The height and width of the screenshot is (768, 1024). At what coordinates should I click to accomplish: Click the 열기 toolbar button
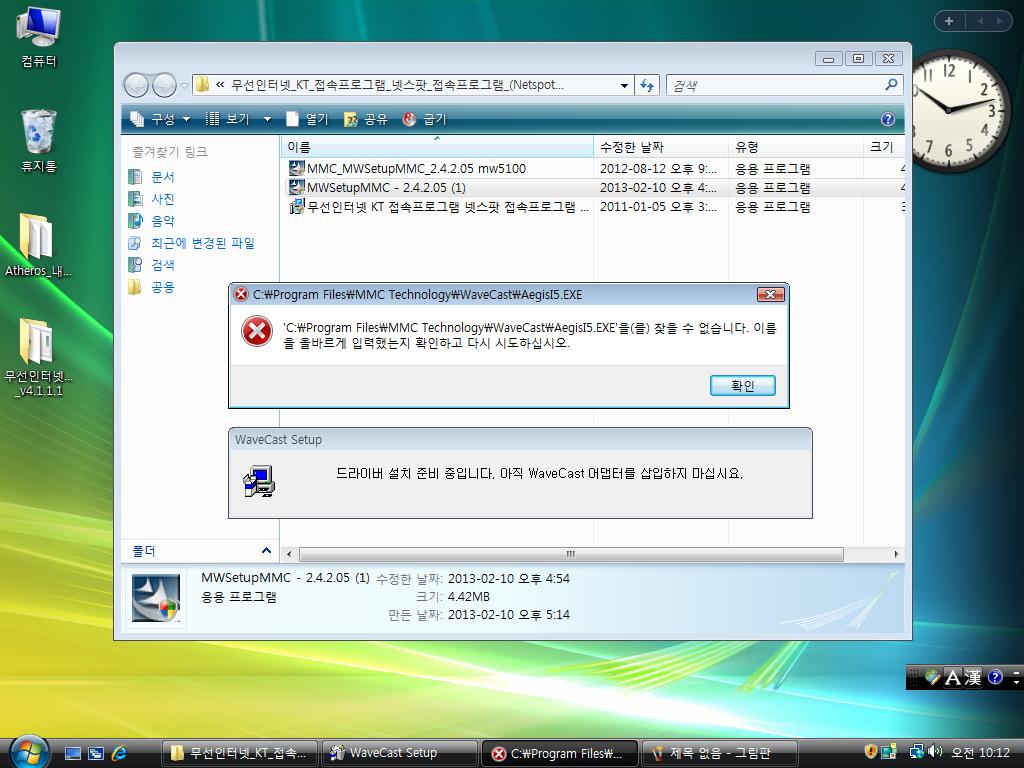(x=307, y=119)
